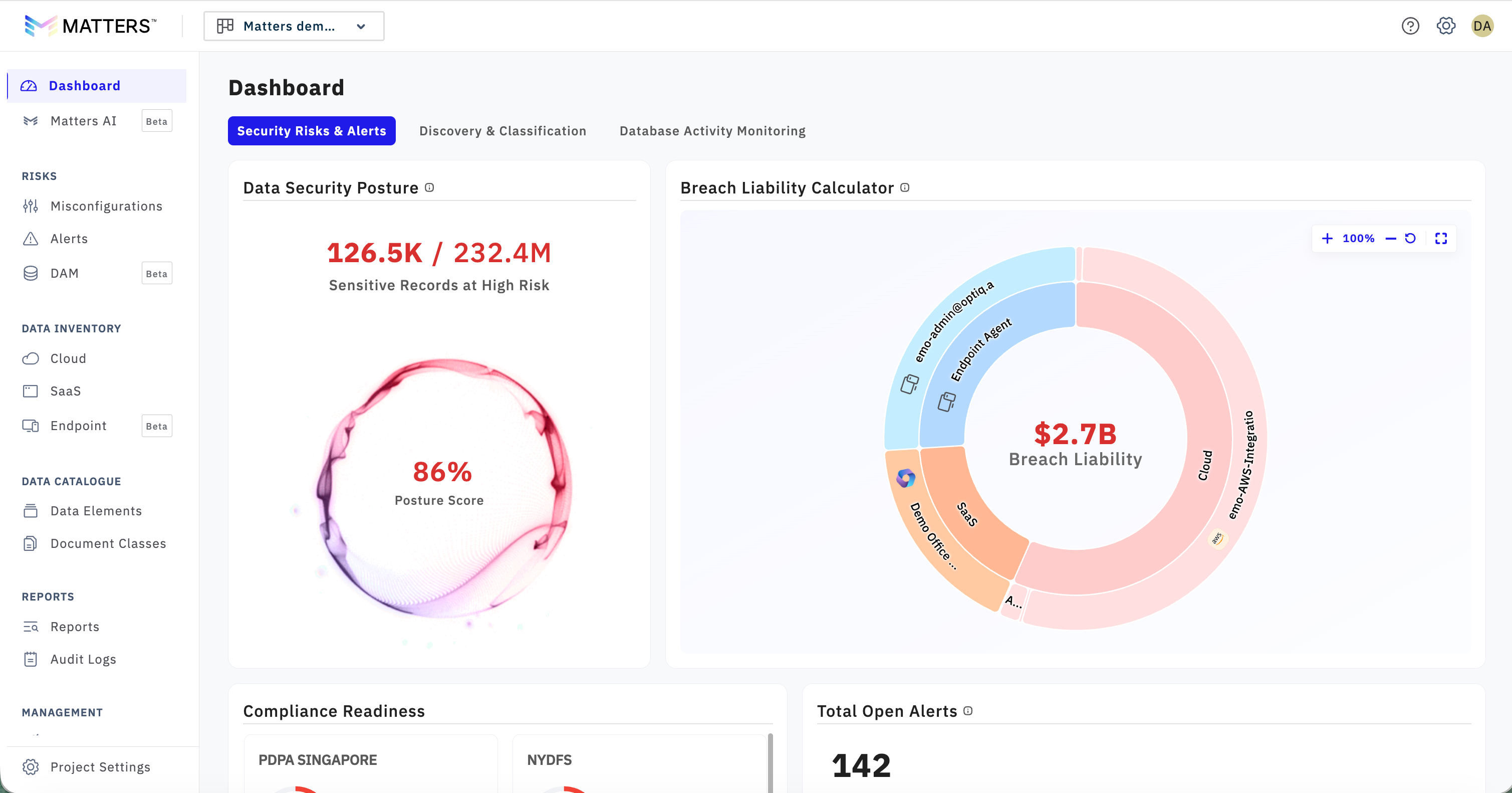Click info icon next to Total Open Alerts

(x=968, y=711)
